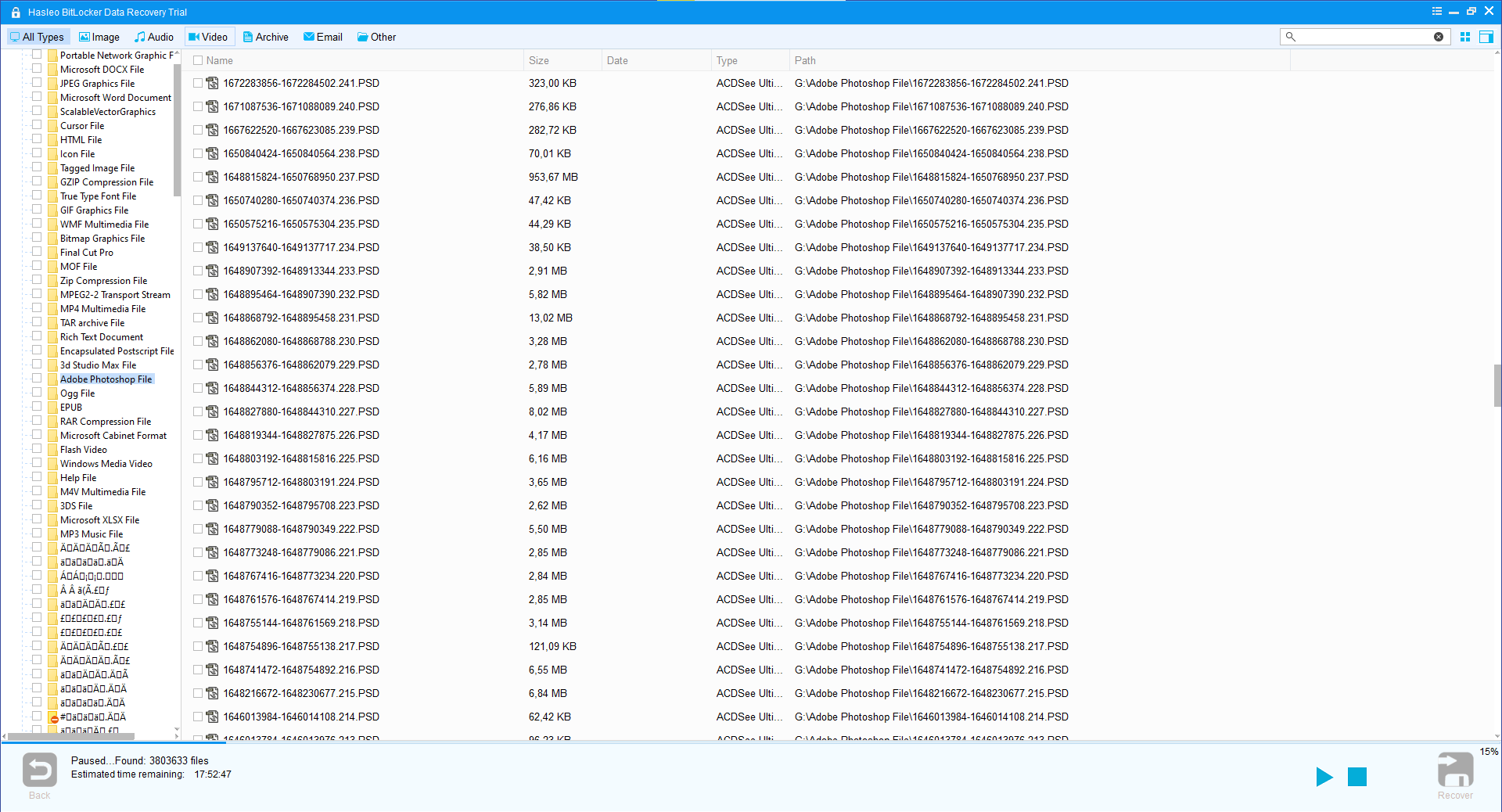Click the file type tree horizontal scrollbar thumb
This screenshot has height=812, width=1502.
pos(71,736)
